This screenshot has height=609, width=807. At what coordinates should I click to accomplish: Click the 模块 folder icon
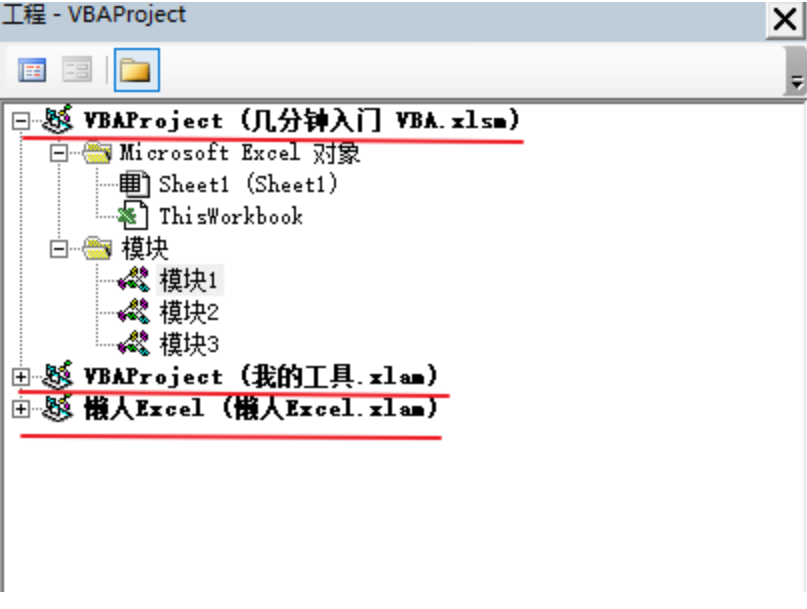tap(97, 249)
